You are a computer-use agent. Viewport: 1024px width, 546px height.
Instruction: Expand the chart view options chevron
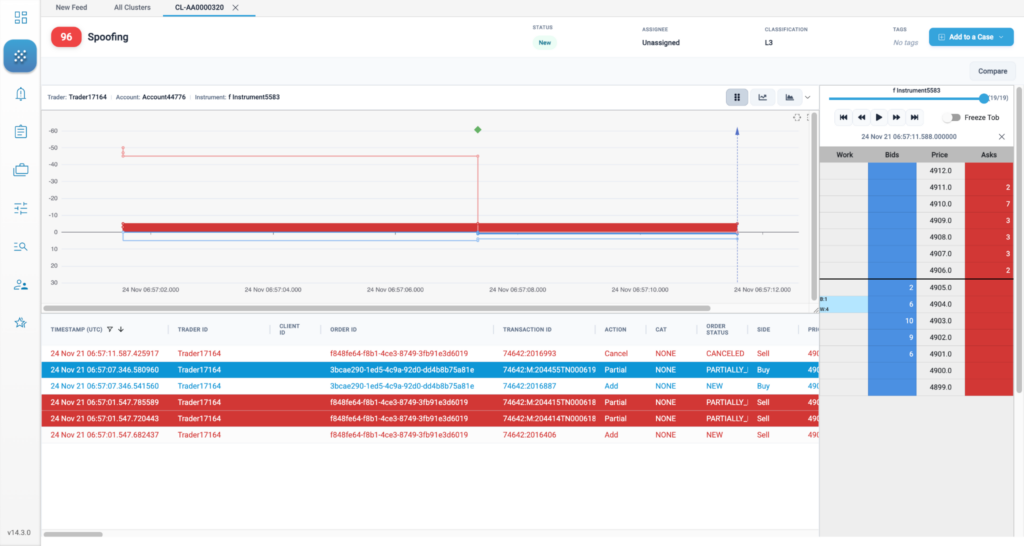coord(808,97)
